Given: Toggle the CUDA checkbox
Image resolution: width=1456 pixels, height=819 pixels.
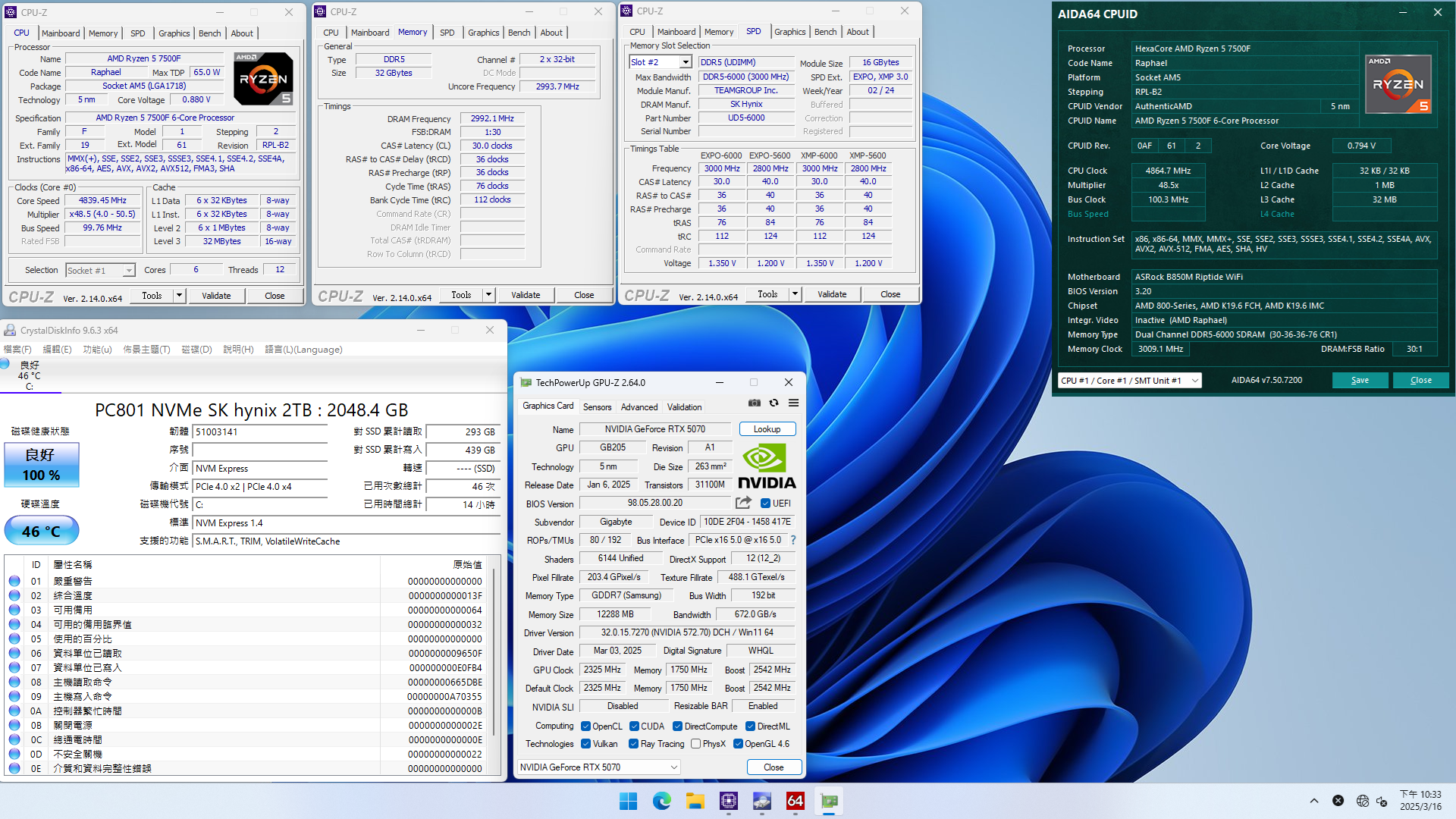Looking at the screenshot, I should point(634,726).
